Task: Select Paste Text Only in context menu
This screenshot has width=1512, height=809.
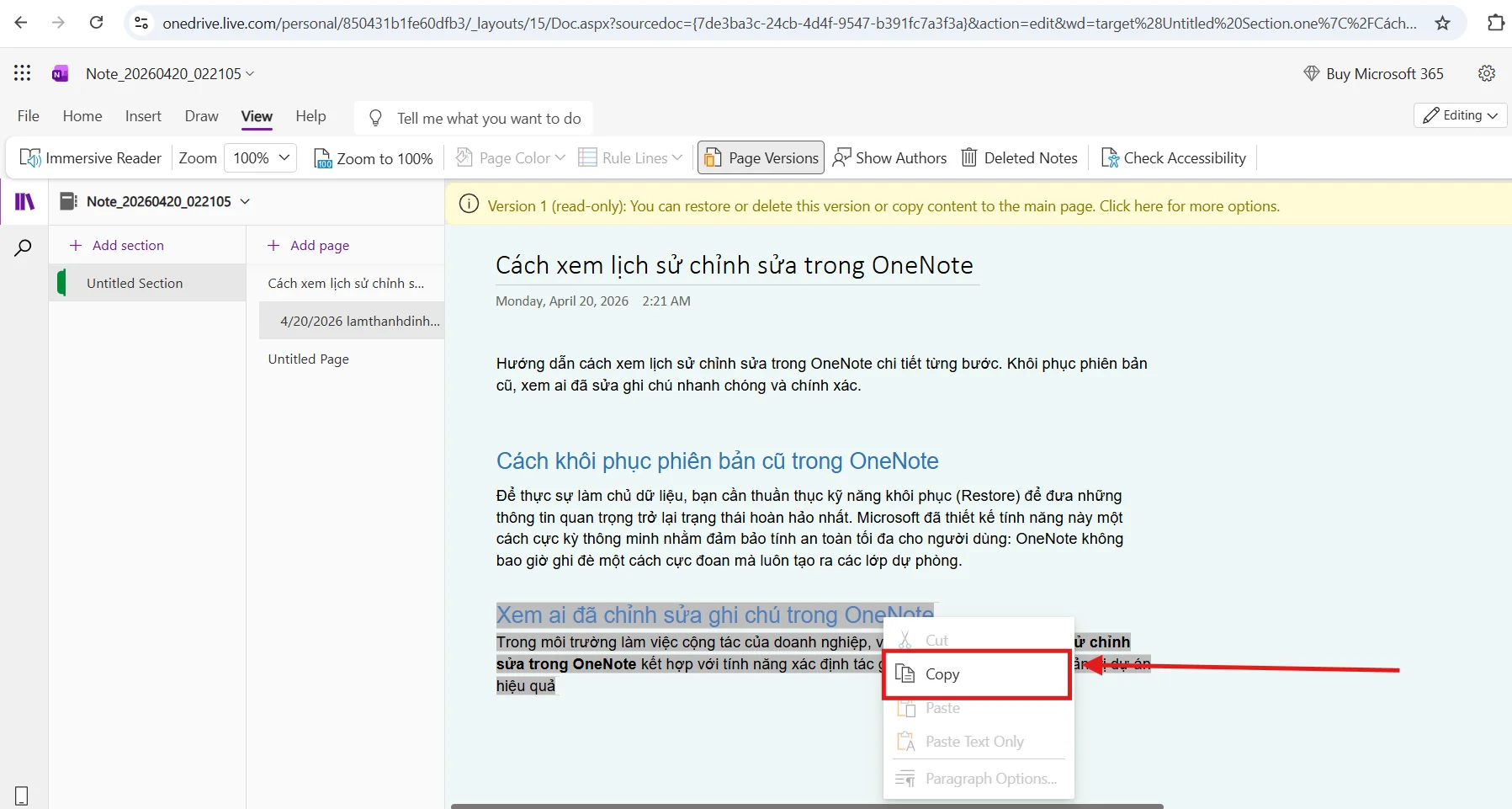Action: (x=979, y=742)
